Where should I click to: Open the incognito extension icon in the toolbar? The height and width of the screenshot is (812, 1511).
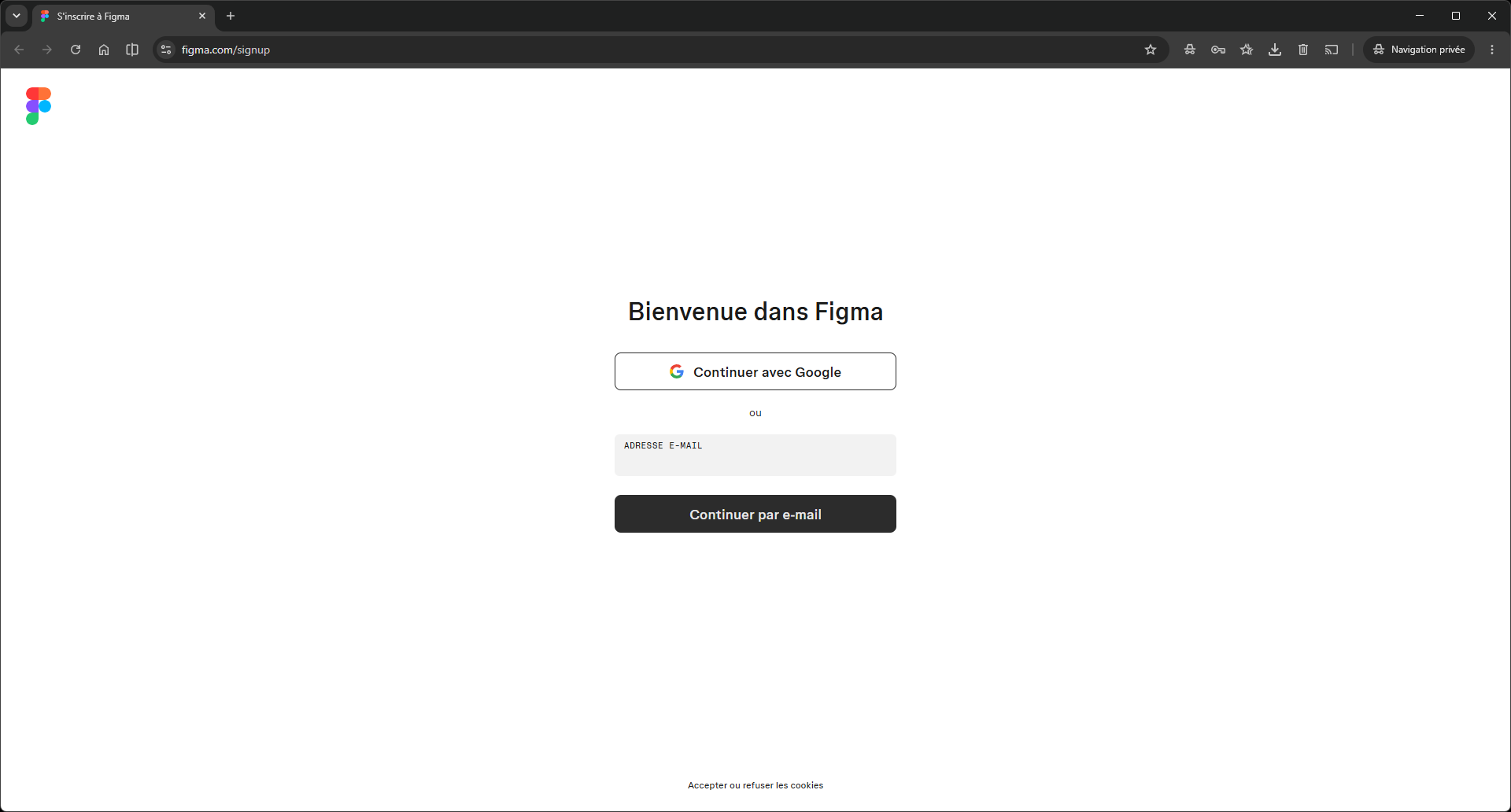[1190, 50]
